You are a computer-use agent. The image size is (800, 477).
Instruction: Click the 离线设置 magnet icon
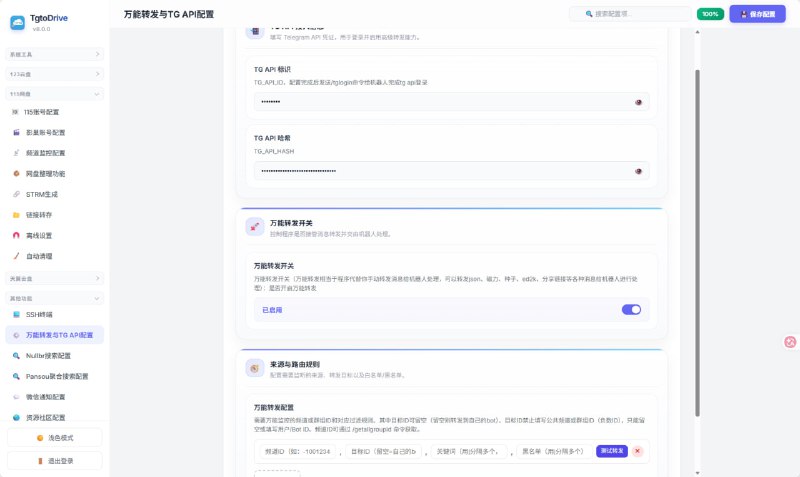pyautogui.click(x=16, y=236)
